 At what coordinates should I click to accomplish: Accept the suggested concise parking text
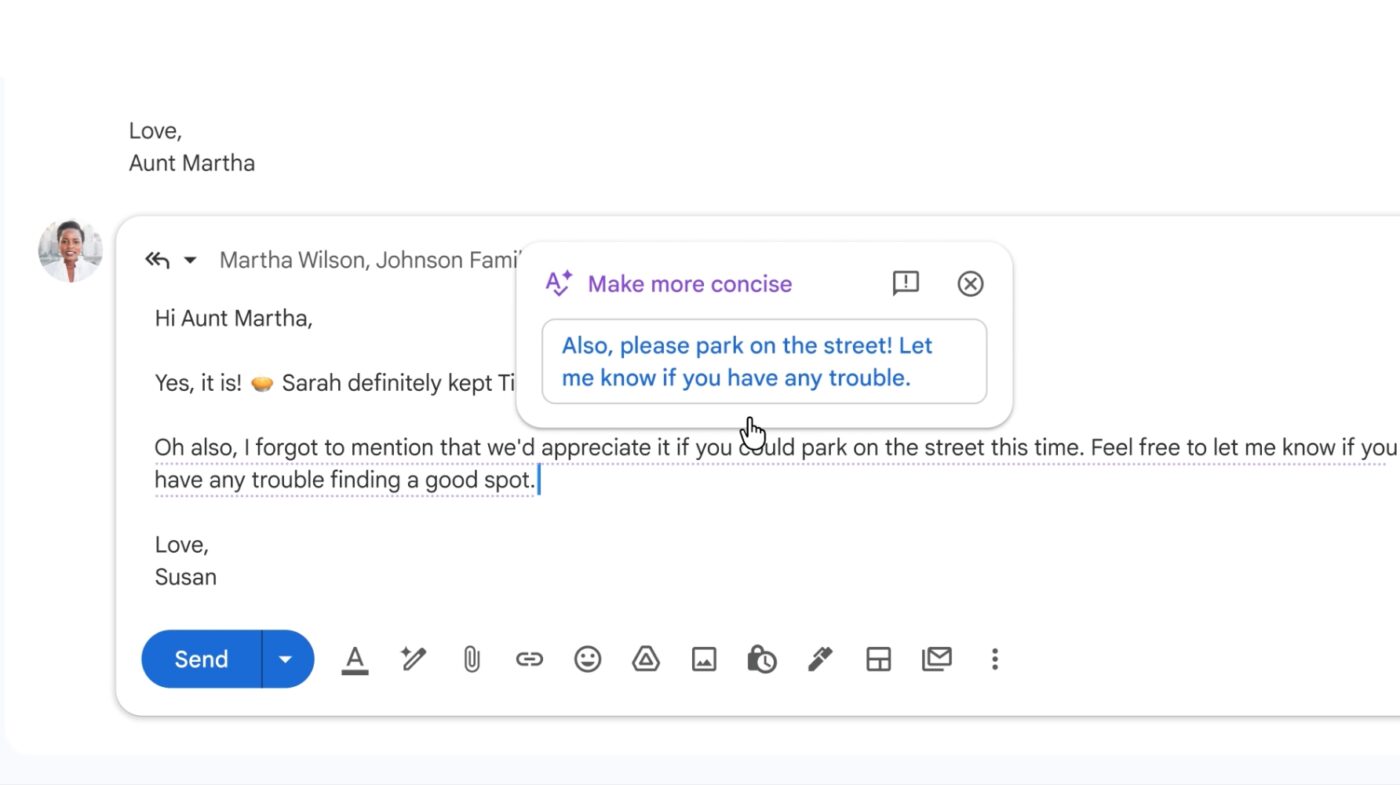tap(765, 361)
